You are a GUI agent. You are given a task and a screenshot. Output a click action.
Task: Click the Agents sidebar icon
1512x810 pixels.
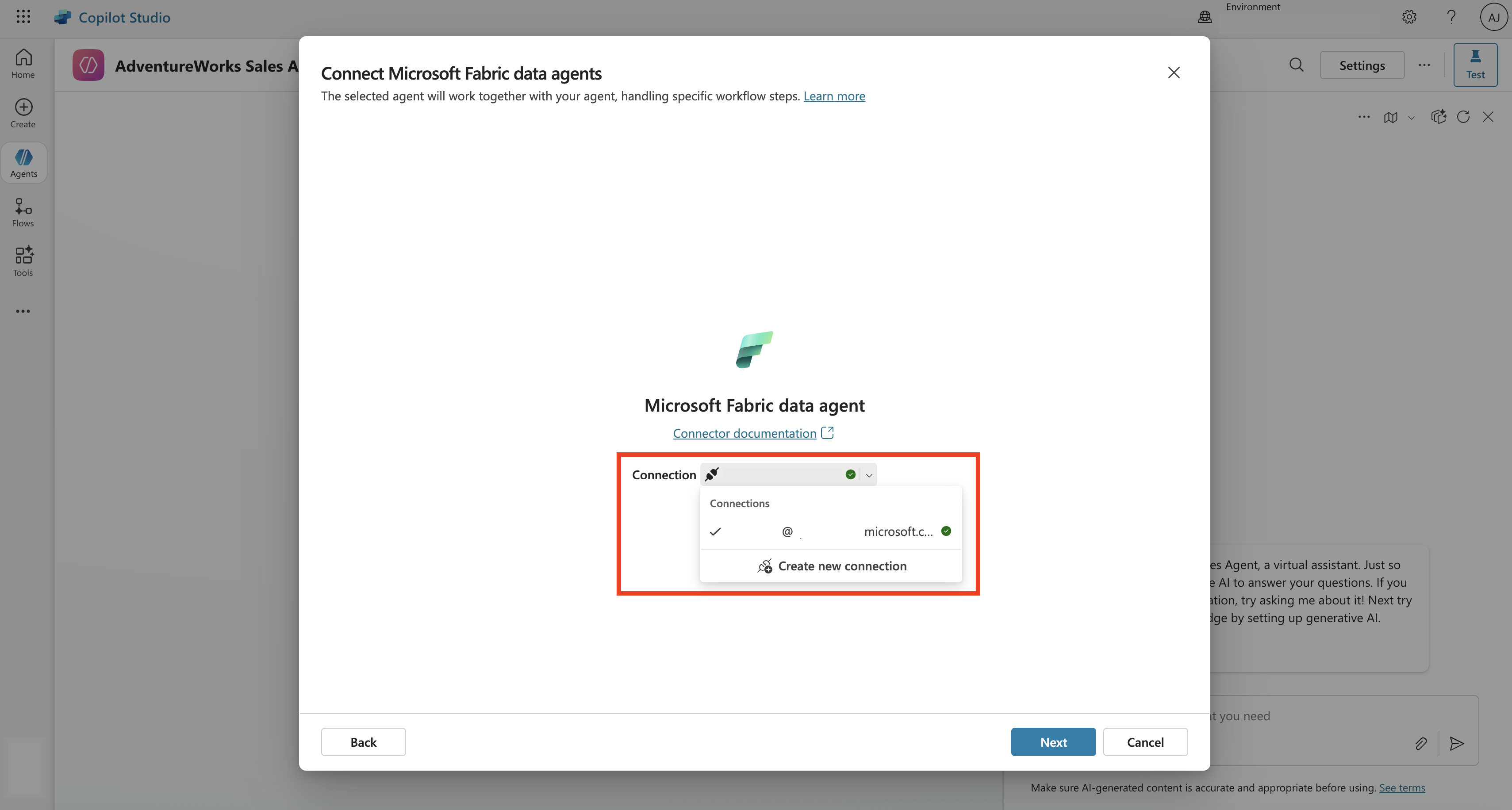[23, 162]
